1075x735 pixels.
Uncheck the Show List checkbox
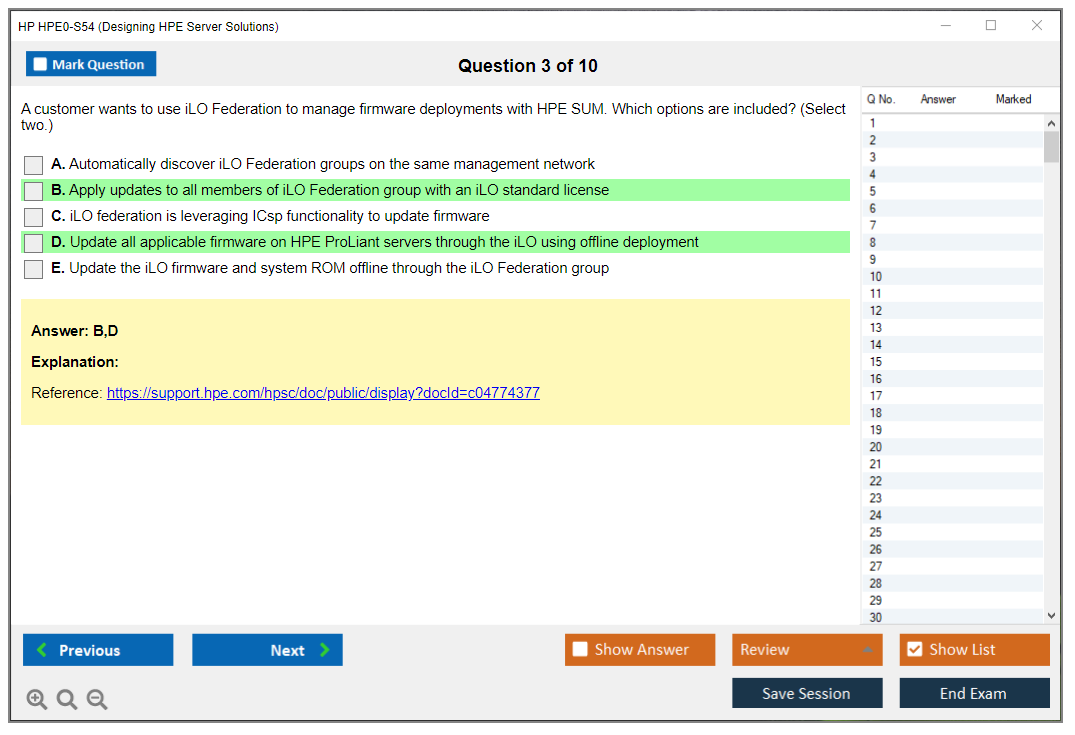914,649
